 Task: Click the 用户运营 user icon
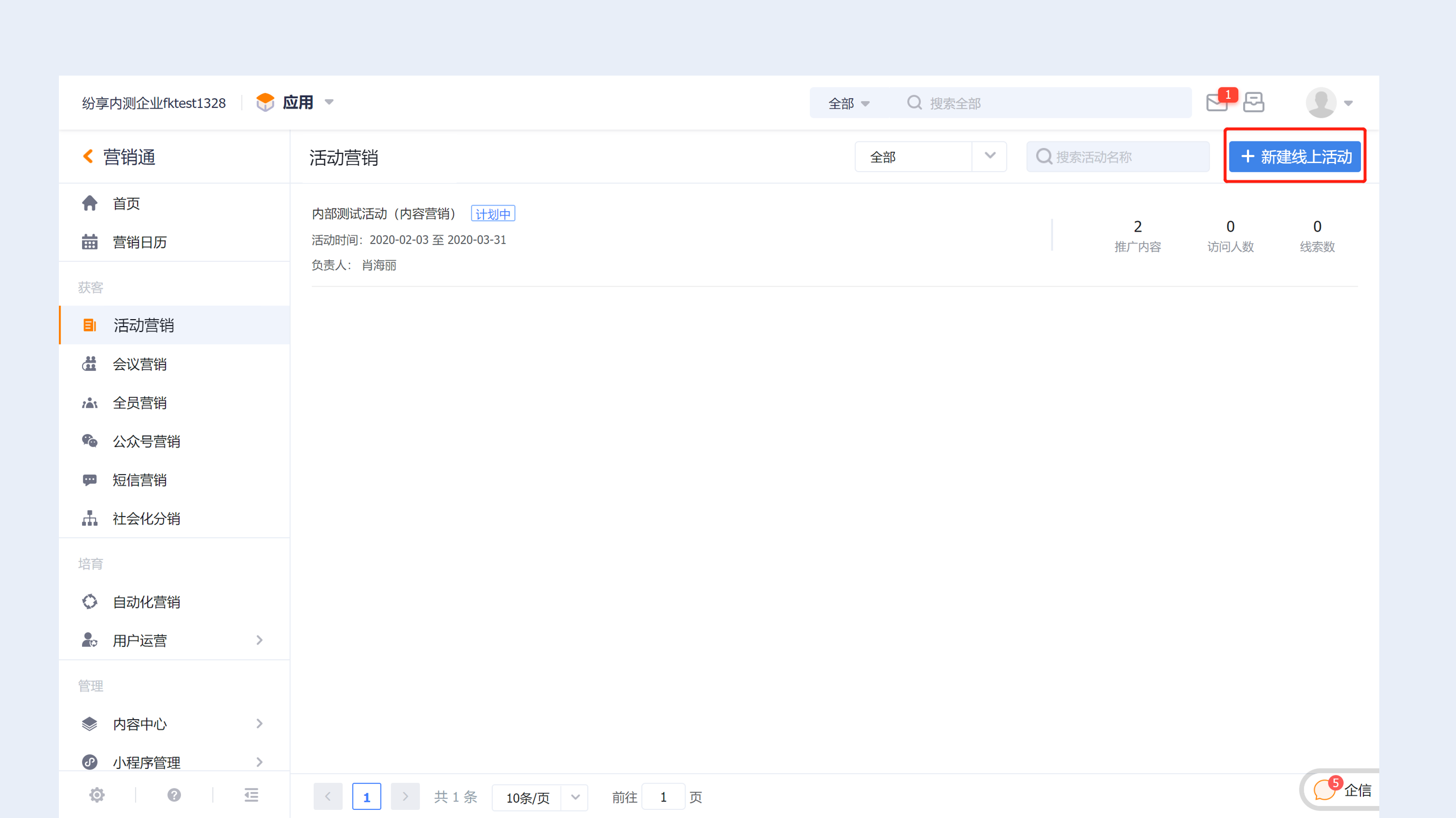90,640
